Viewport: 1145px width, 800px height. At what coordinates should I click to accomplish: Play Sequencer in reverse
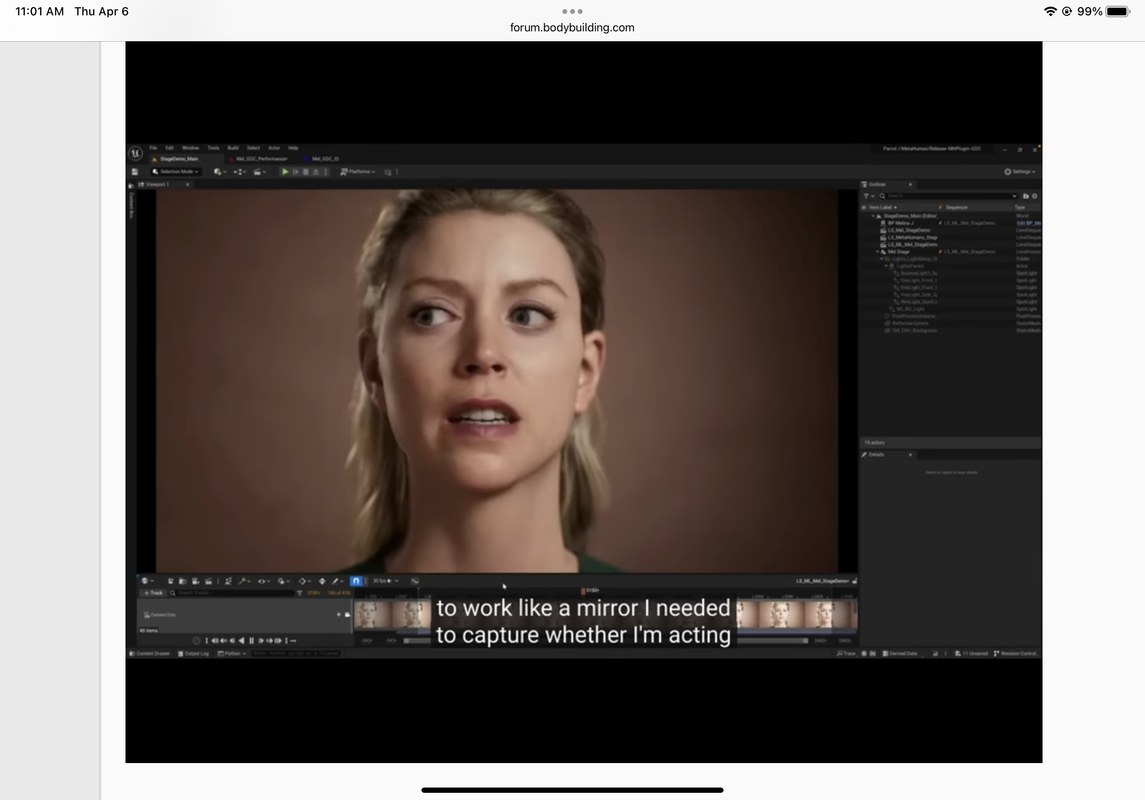(x=242, y=641)
